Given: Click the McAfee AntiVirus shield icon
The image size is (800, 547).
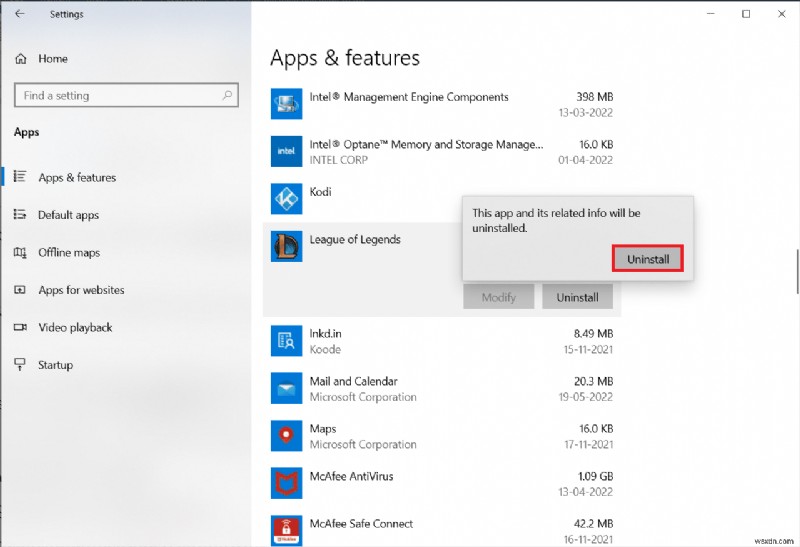Looking at the screenshot, I should (x=286, y=483).
